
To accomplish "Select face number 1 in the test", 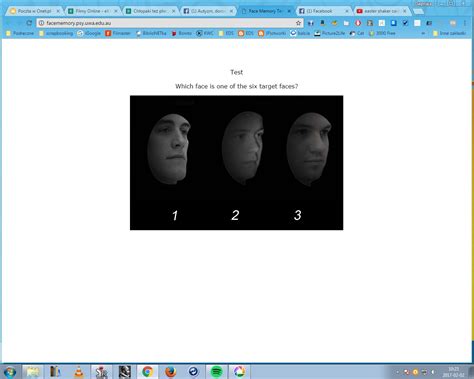I will coord(169,149).
